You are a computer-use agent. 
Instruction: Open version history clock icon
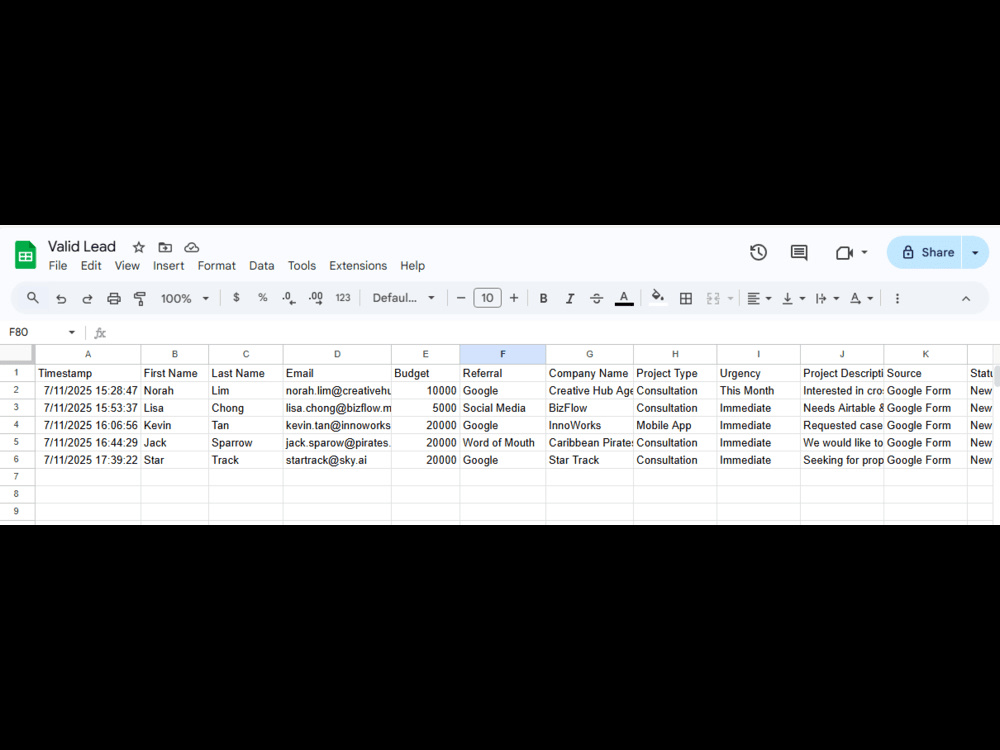pos(758,253)
